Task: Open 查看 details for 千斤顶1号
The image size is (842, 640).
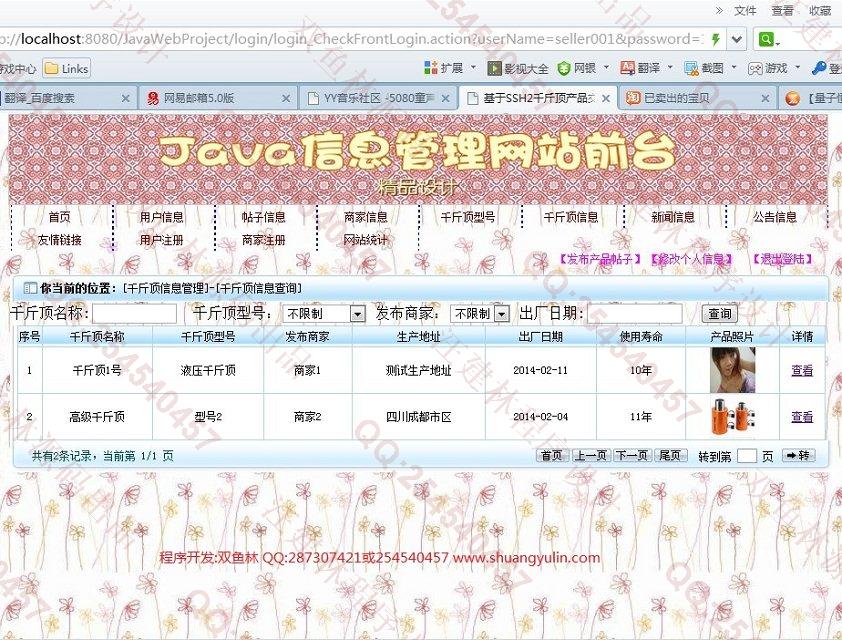Action: (x=802, y=370)
